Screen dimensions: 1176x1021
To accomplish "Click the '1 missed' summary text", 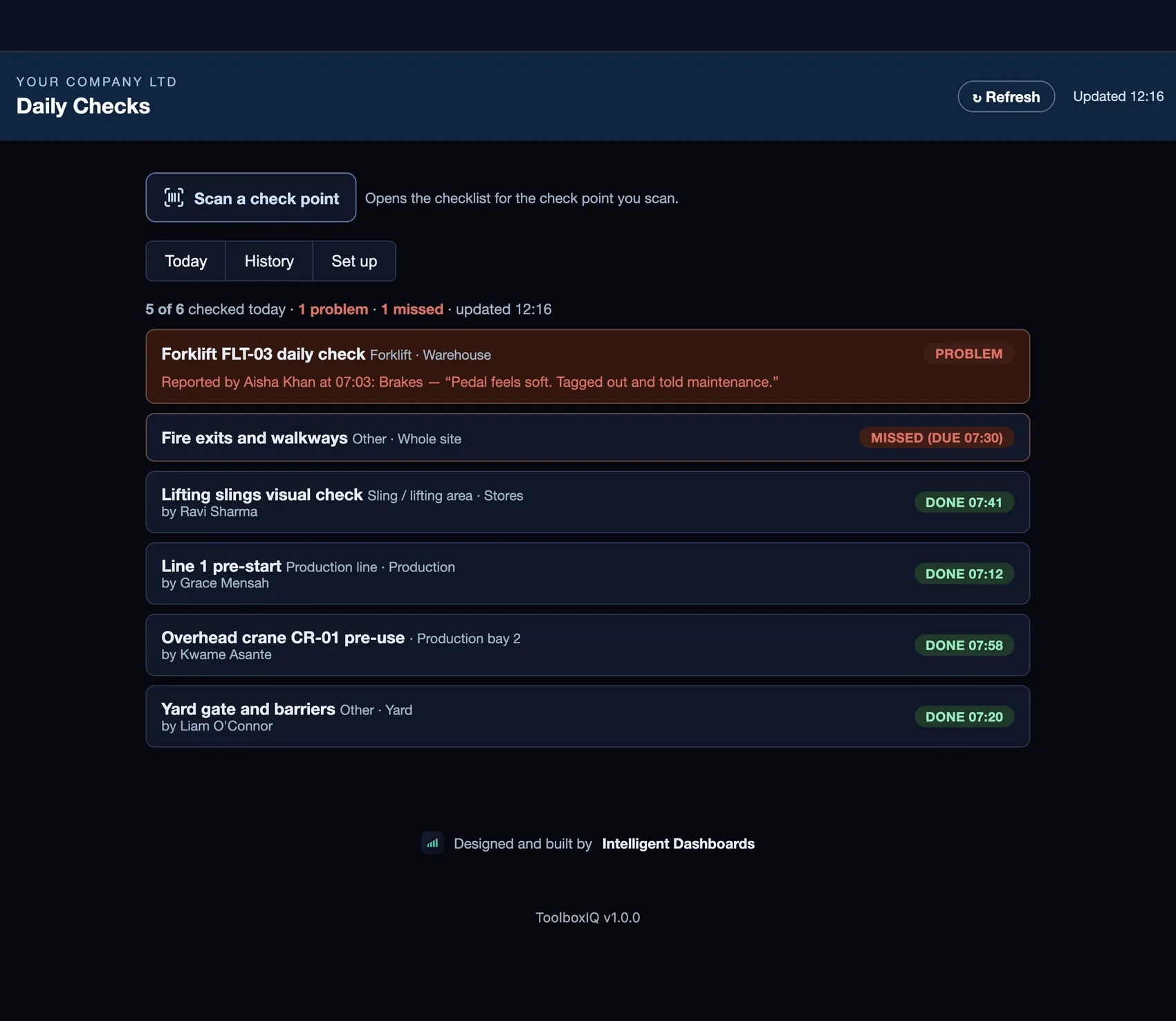I will point(412,309).
